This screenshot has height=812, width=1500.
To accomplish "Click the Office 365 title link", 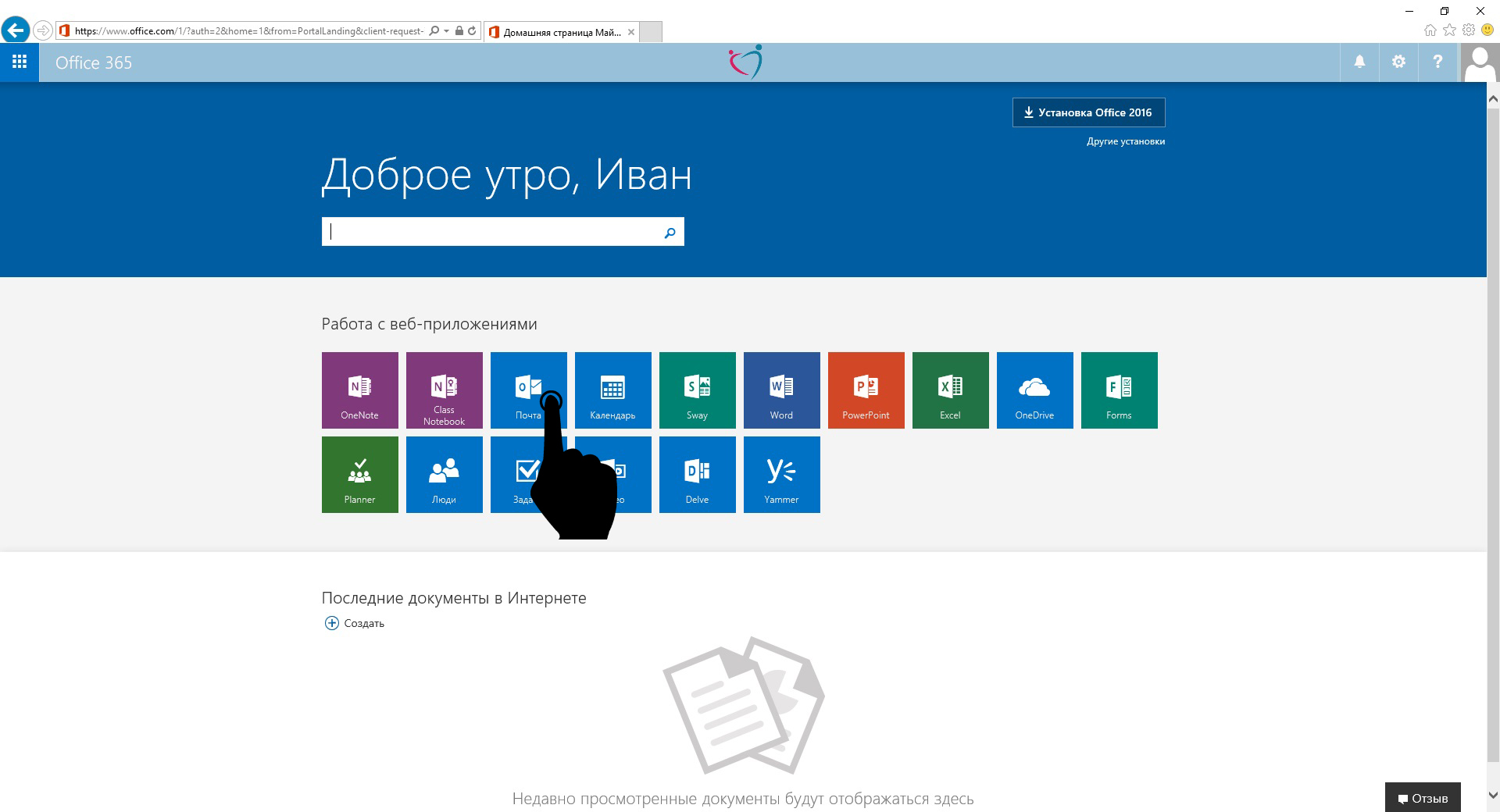I will (x=94, y=62).
